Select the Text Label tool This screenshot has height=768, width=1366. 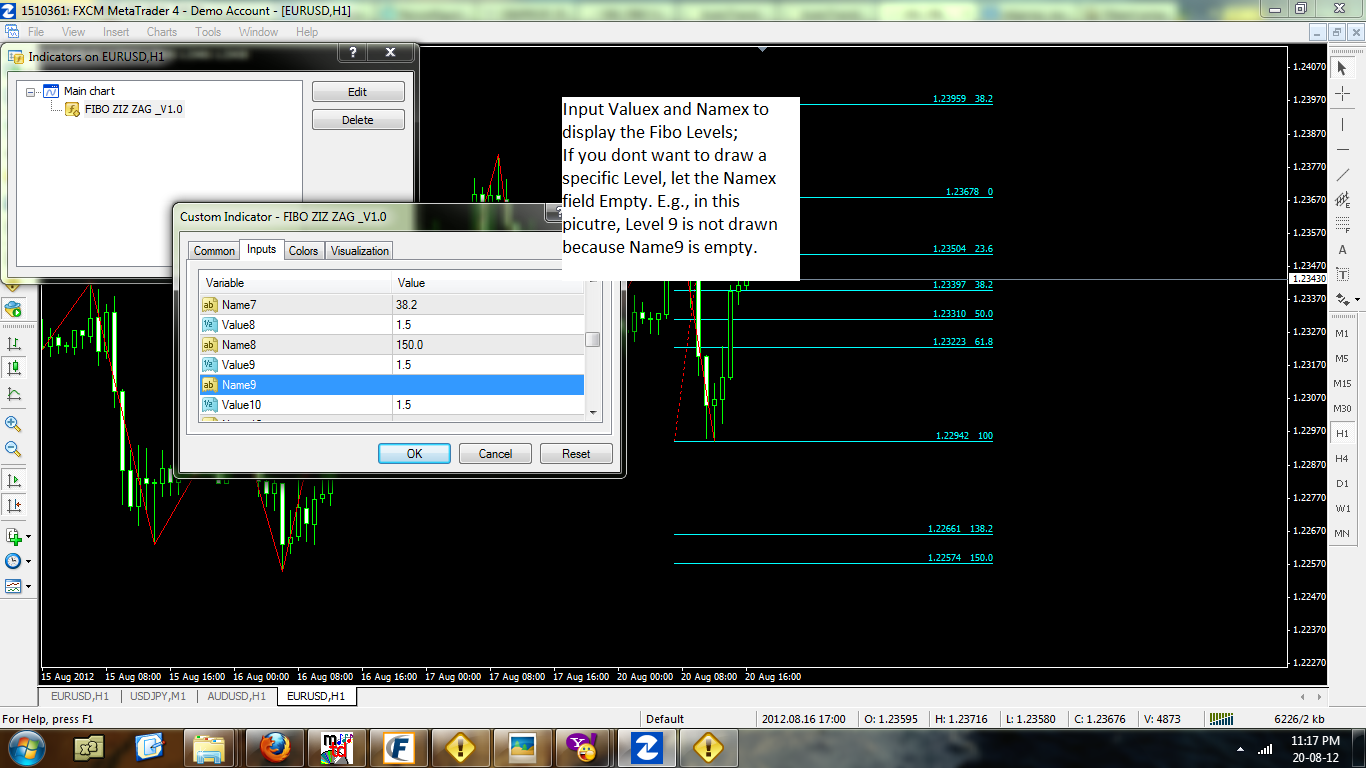1342,275
